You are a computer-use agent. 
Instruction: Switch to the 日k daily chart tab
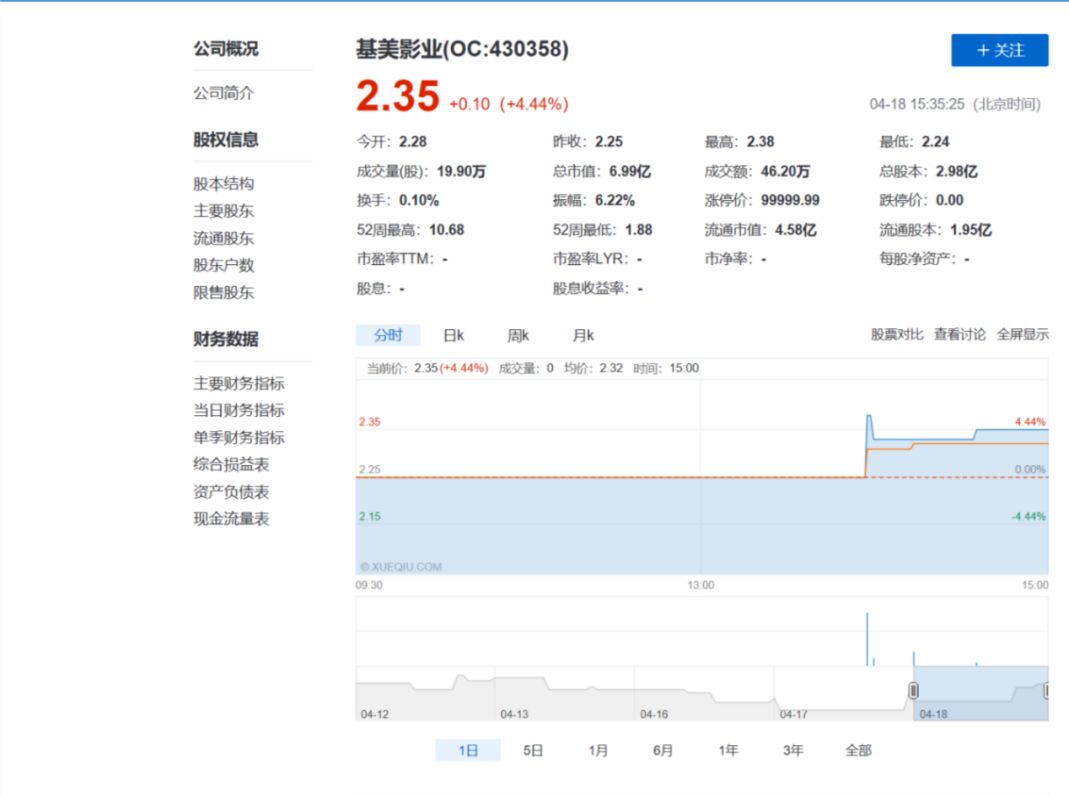[453, 335]
